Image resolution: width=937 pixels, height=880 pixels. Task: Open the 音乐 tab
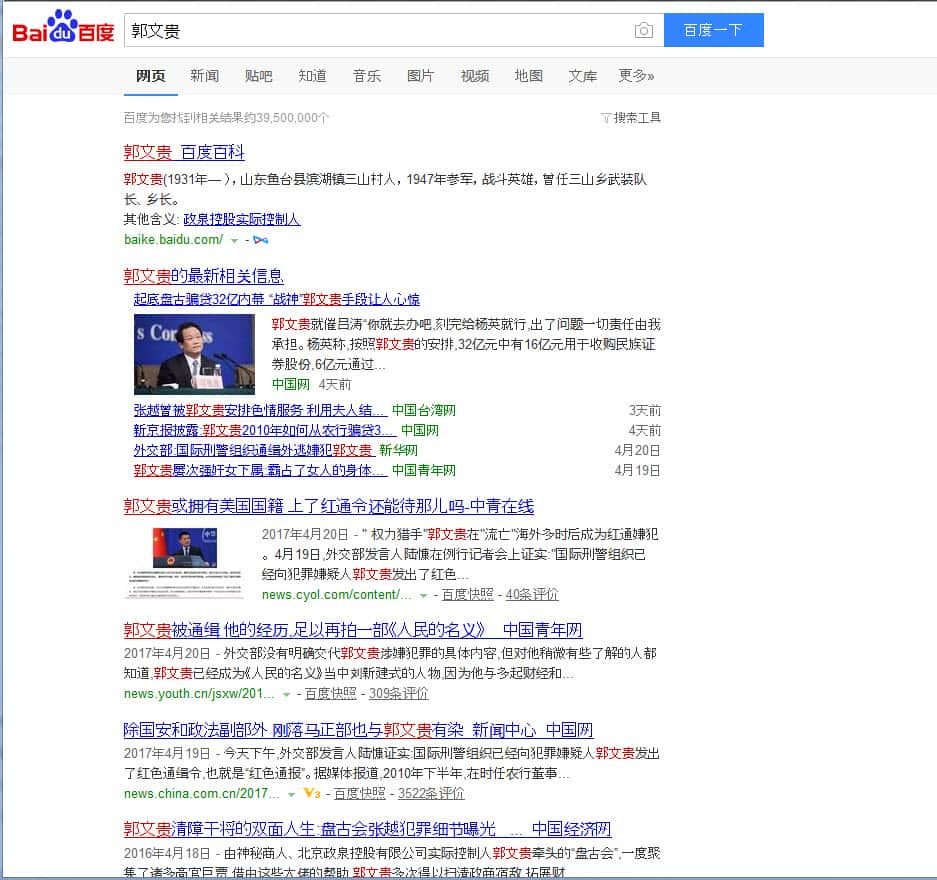click(x=366, y=75)
